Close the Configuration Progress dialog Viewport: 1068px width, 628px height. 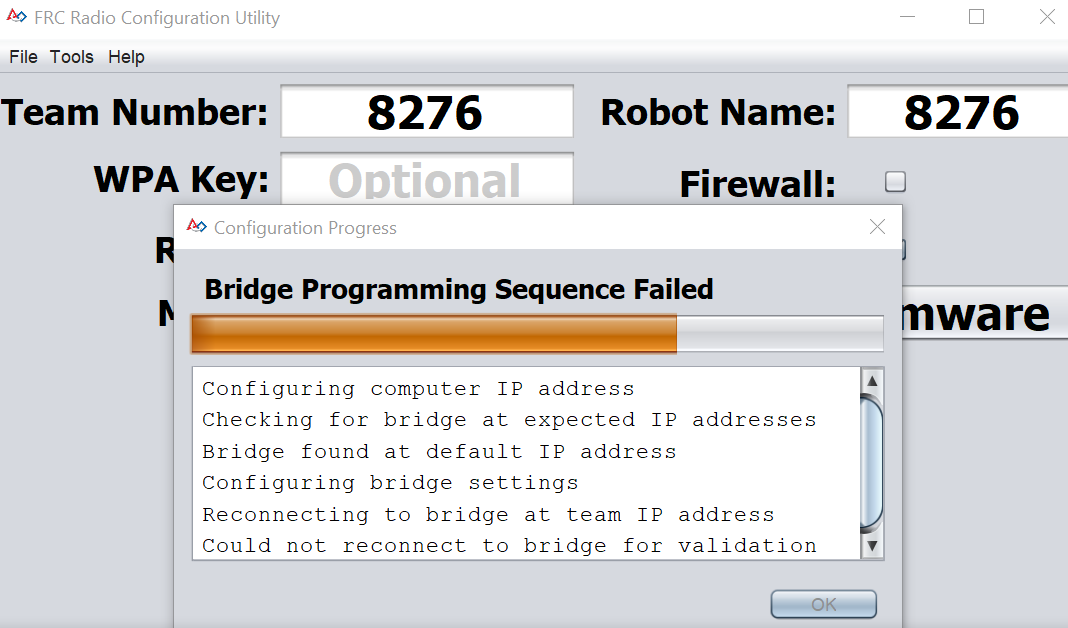click(877, 227)
